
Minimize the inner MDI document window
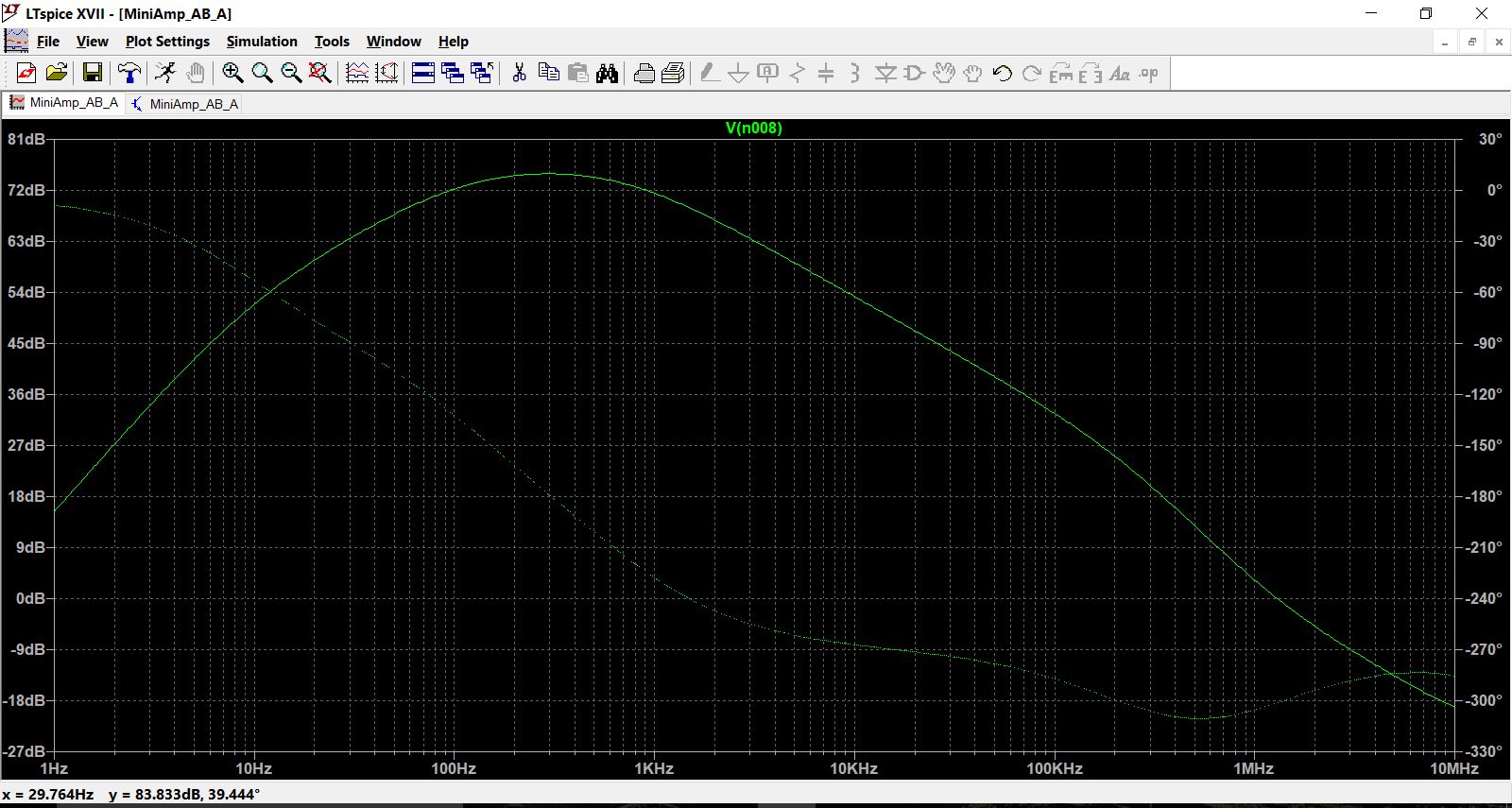1445,42
